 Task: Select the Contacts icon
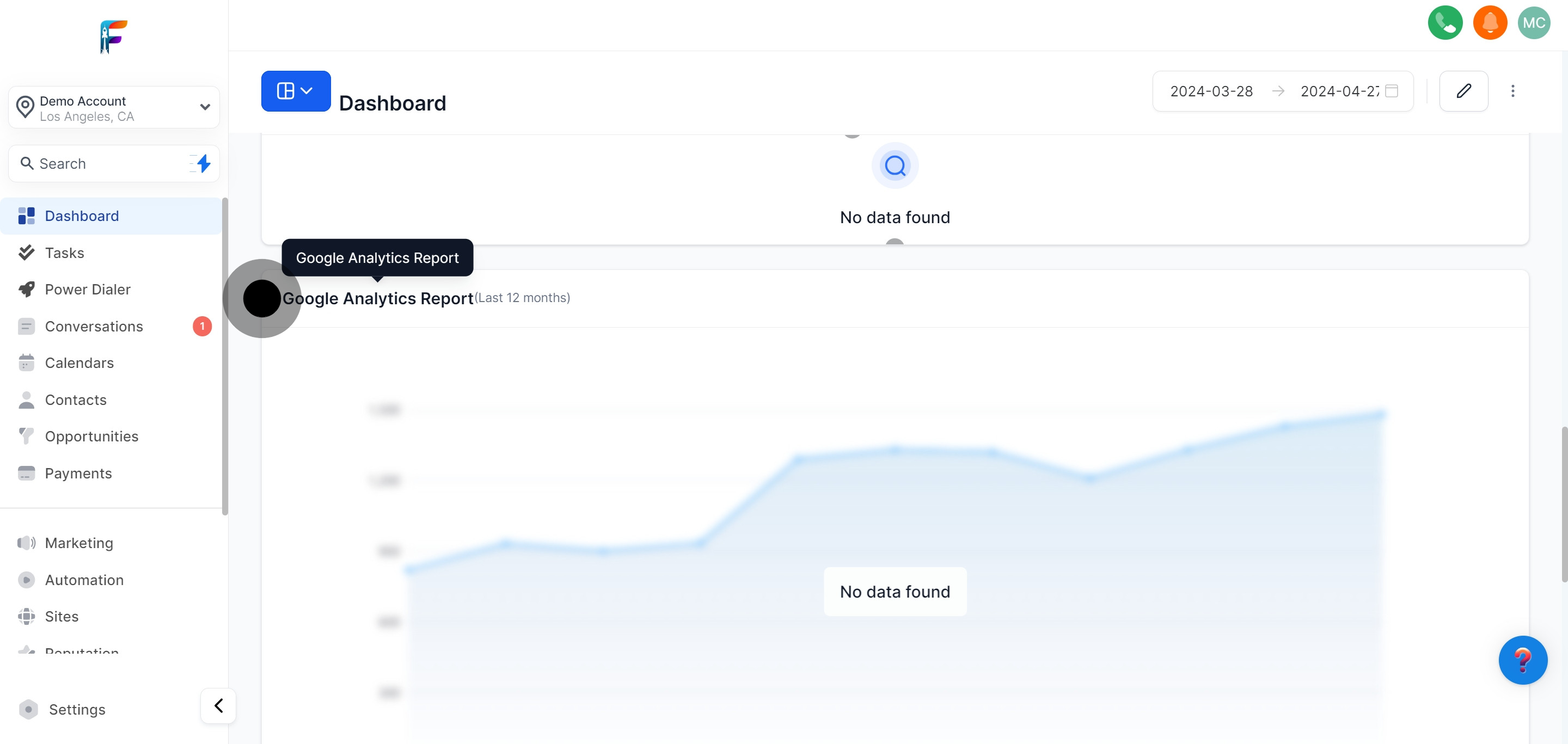pyautogui.click(x=26, y=399)
